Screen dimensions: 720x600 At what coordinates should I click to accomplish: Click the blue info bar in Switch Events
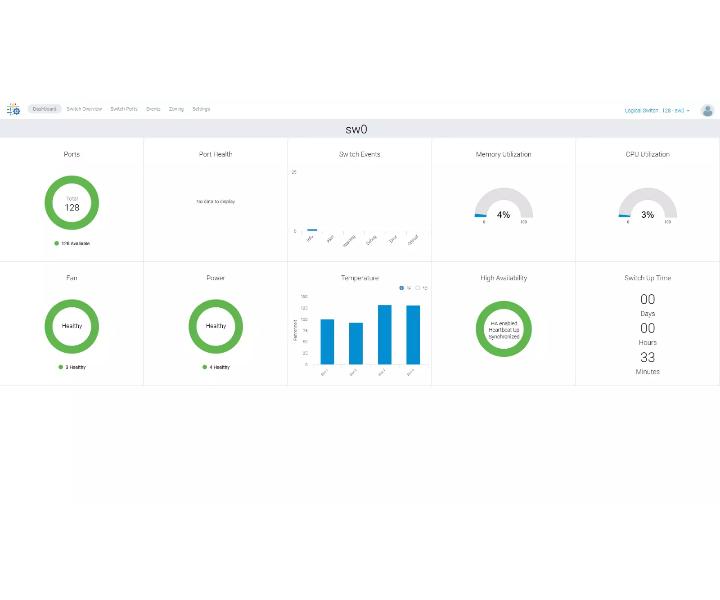coord(312,230)
